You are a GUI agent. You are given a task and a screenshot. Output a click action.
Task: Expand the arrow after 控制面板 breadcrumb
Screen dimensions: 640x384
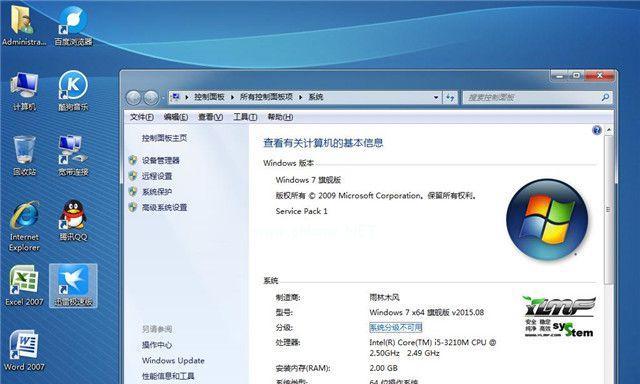pos(232,97)
